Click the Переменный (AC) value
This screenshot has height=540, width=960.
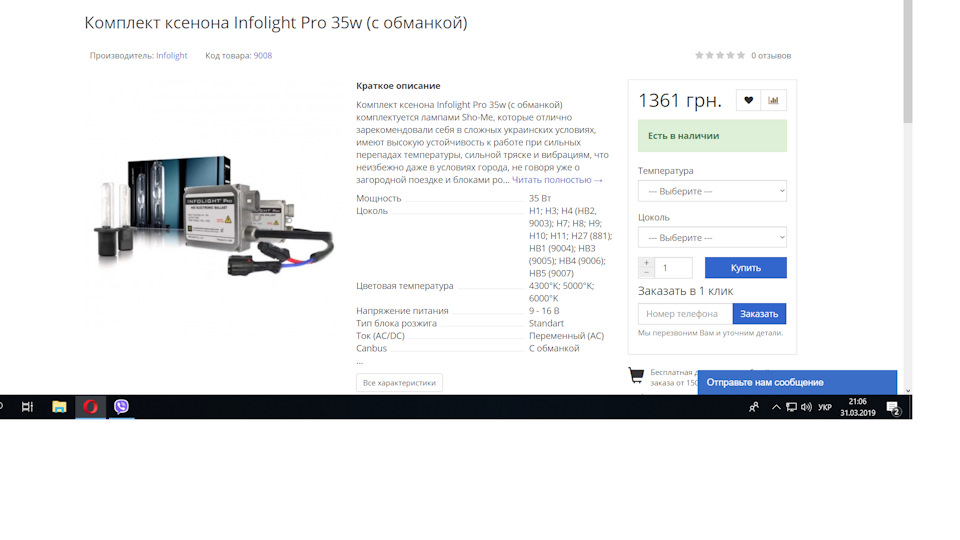pos(566,336)
